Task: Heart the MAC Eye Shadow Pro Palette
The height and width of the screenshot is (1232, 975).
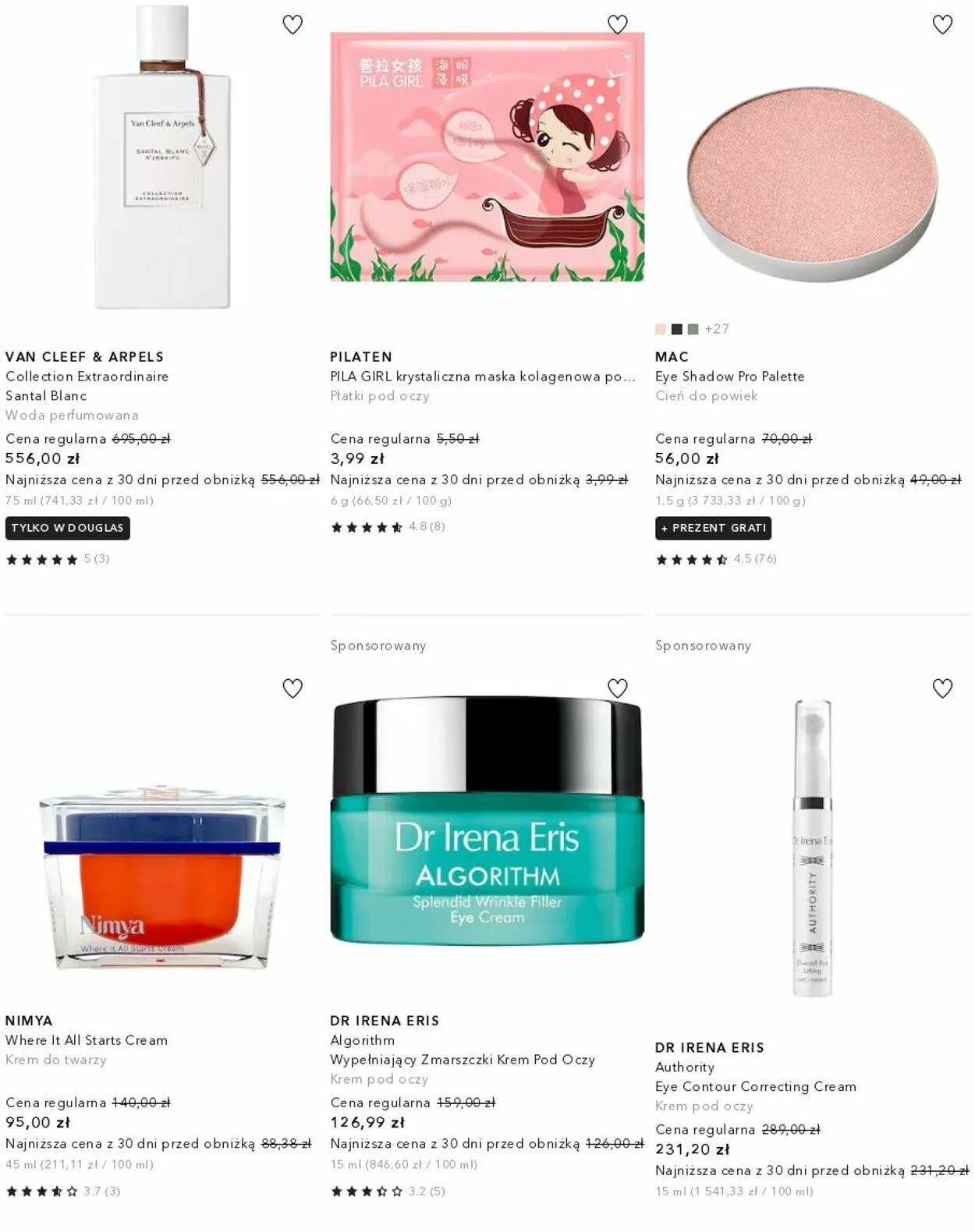Action: click(943, 25)
